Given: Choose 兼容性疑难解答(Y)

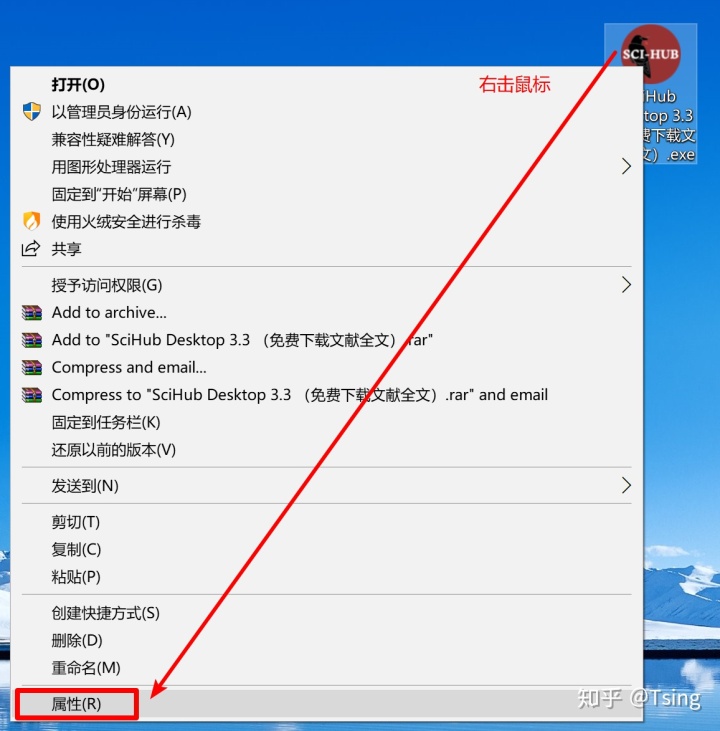Looking at the screenshot, I should coord(326,139).
